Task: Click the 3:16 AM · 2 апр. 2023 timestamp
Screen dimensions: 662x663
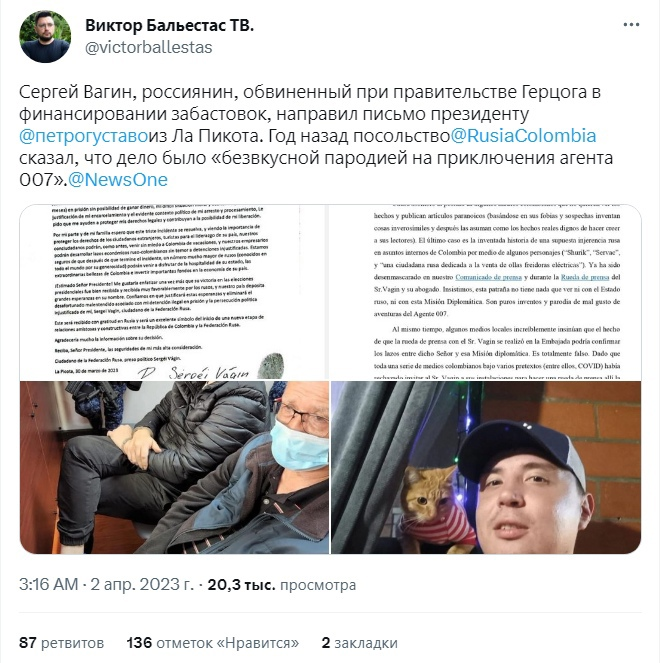Action: (106, 584)
